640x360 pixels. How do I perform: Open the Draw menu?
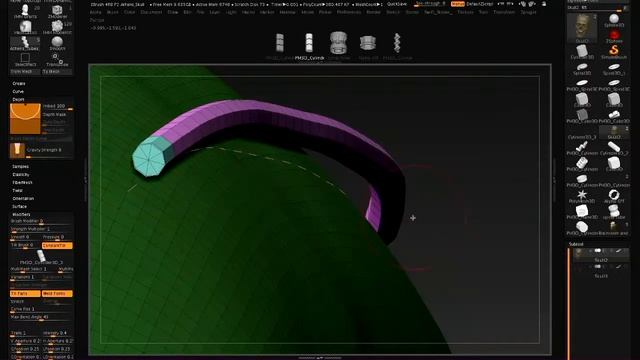coord(173,12)
